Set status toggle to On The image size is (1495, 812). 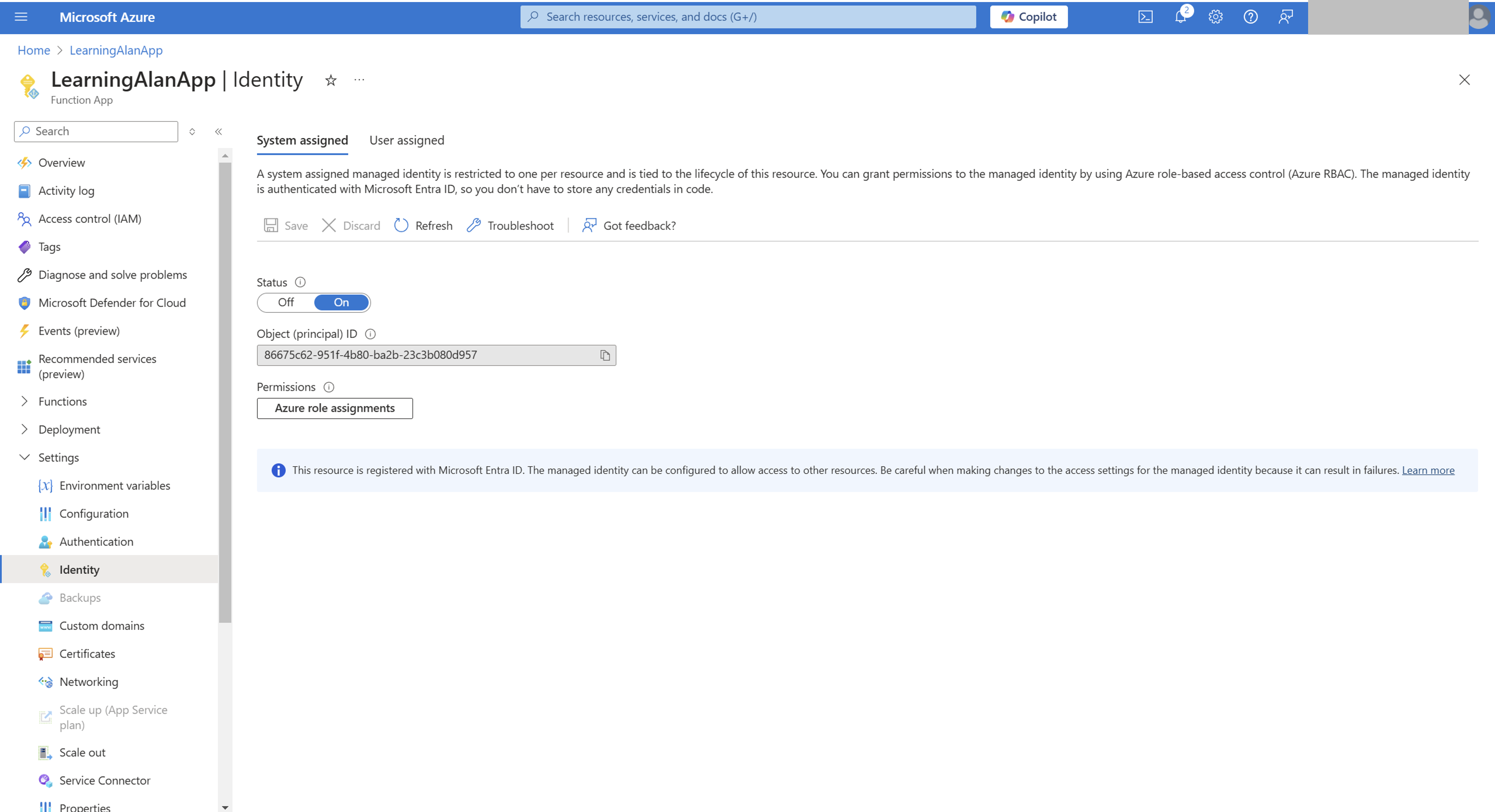pyautogui.click(x=341, y=303)
